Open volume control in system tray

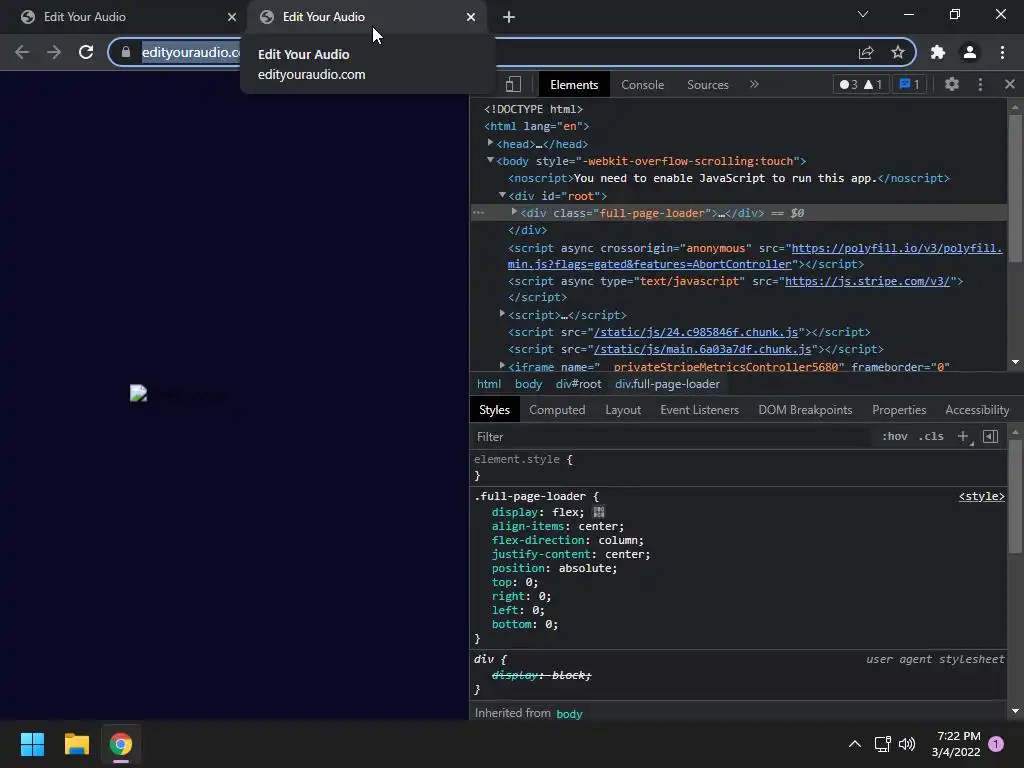point(907,744)
